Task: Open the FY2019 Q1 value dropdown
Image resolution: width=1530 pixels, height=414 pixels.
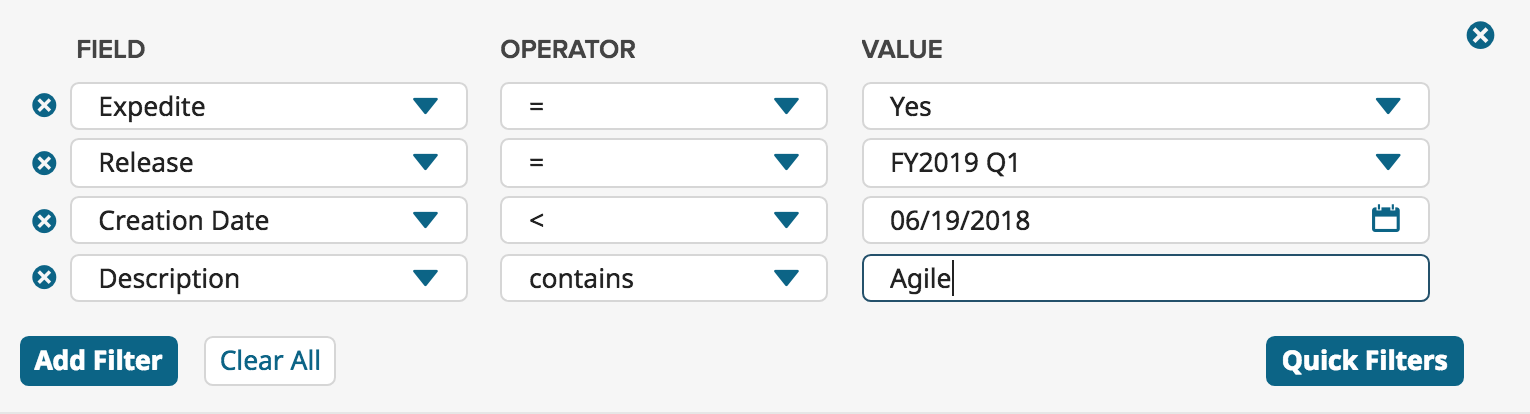Action: [x=1146, y=163]
